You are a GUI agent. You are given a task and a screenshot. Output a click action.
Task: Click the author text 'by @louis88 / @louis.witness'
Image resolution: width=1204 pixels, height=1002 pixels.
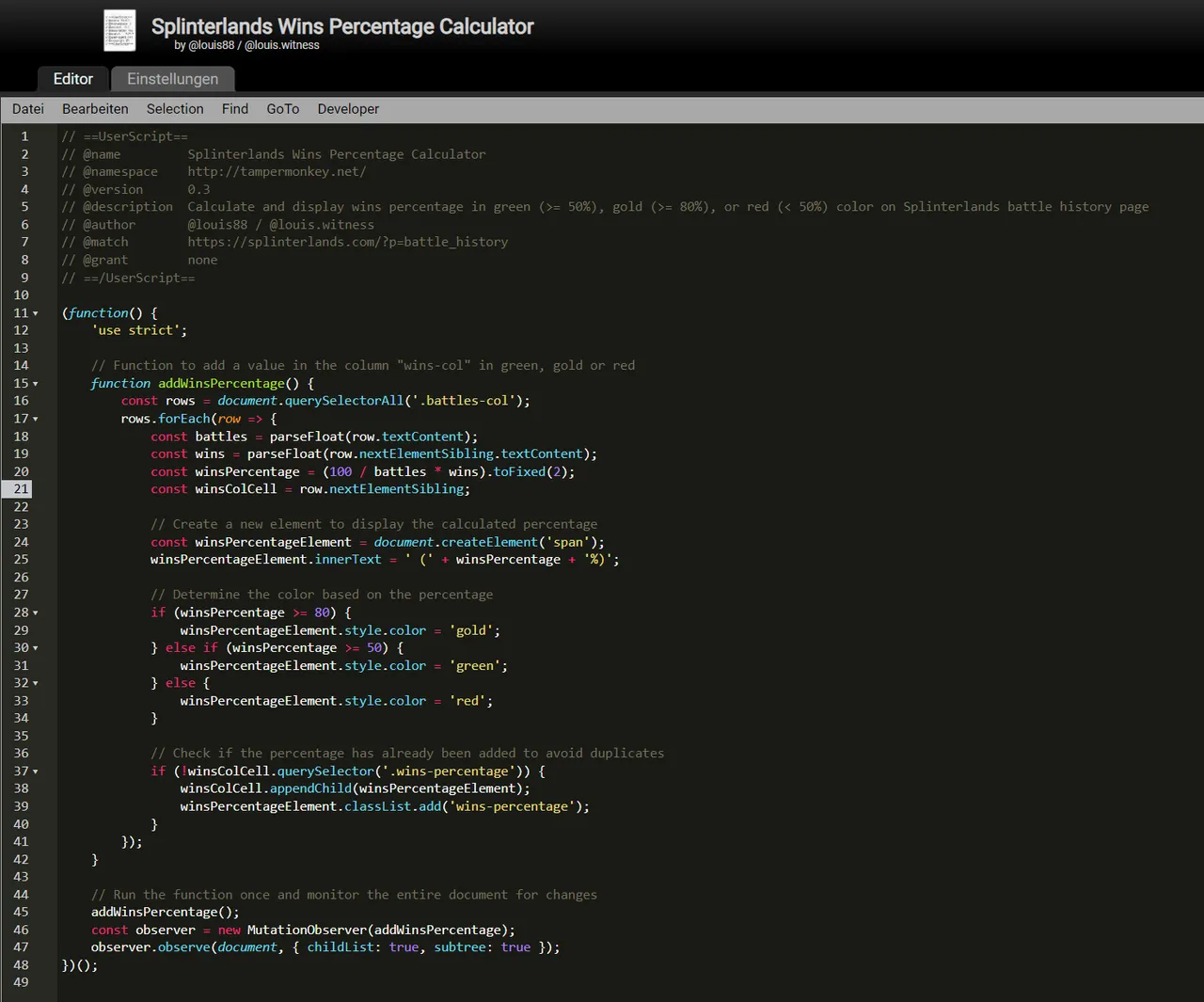click(x=246, y=45)
